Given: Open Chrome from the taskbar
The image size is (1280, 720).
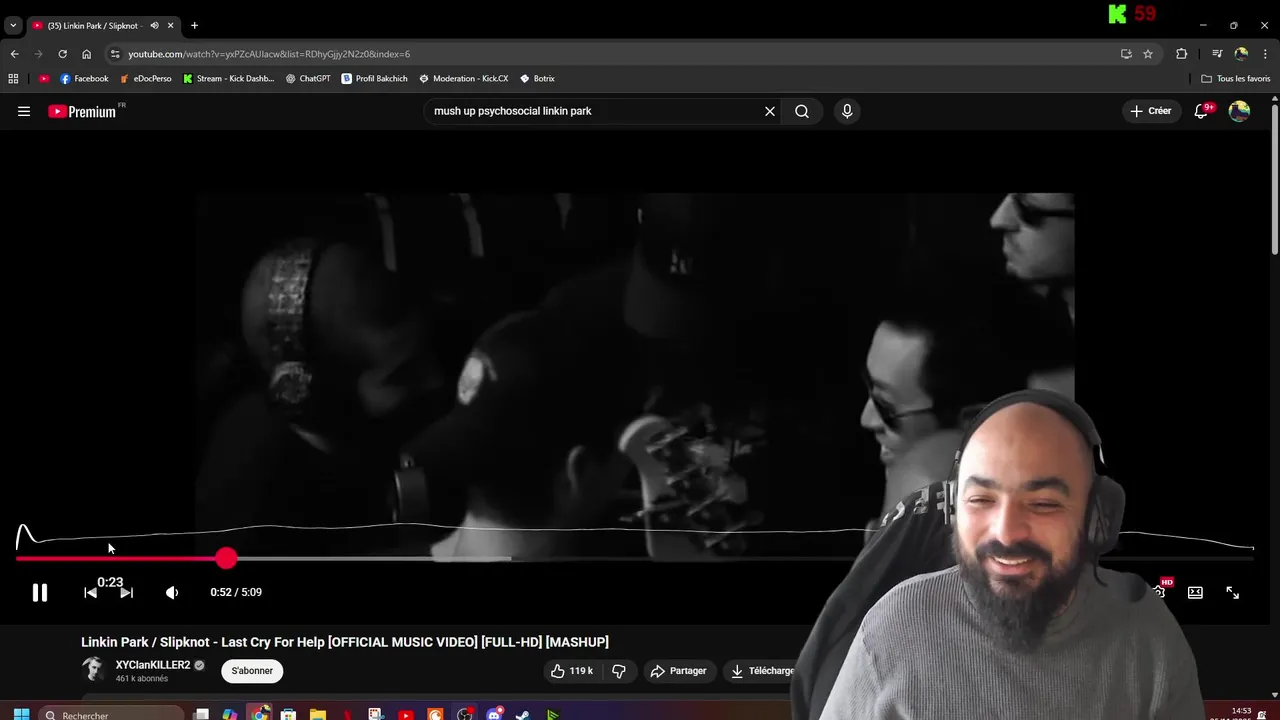Looking at the screenshot, I should point(260,714).
